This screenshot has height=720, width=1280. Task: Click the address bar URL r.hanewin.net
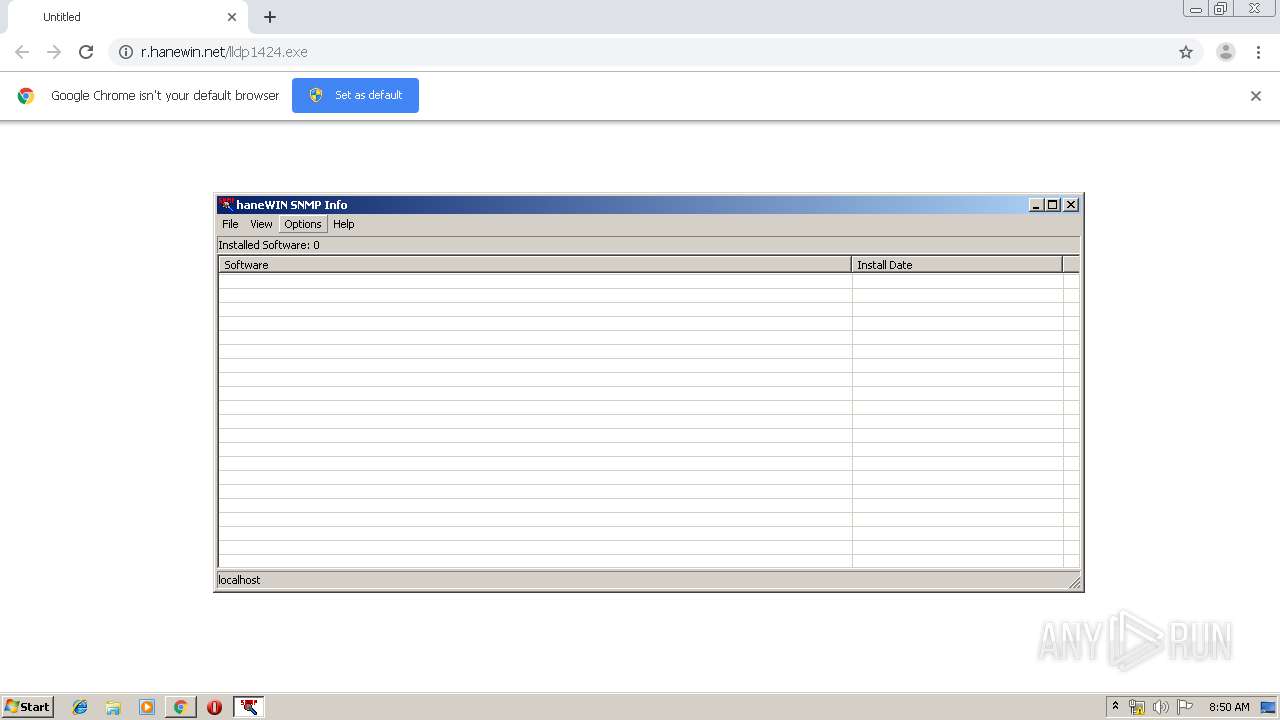click(x=224, y=52)
